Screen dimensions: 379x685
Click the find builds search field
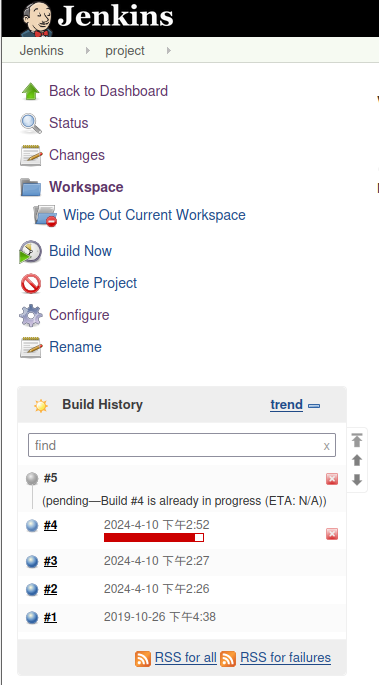(x=182, y=445)
